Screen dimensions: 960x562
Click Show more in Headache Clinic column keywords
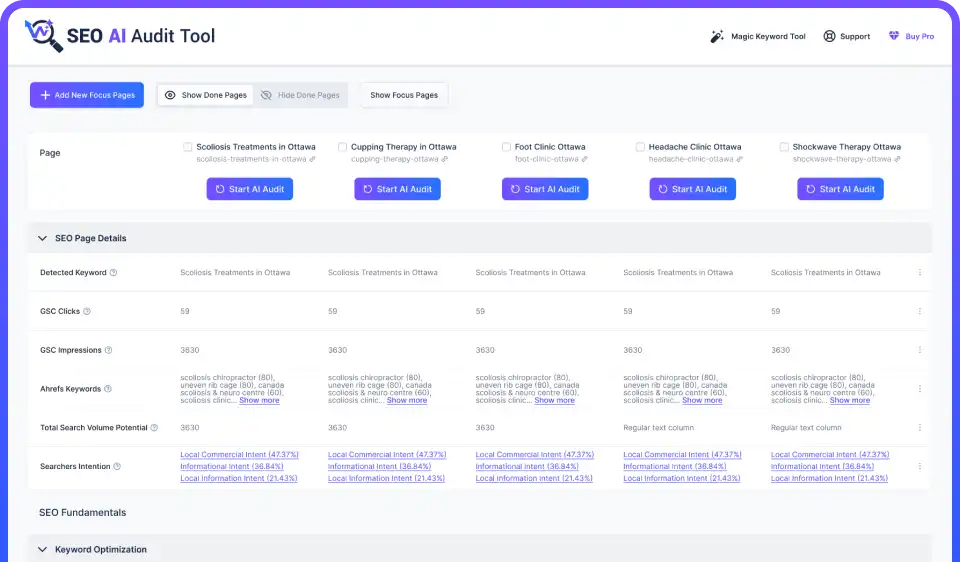(x=702, y=400)
